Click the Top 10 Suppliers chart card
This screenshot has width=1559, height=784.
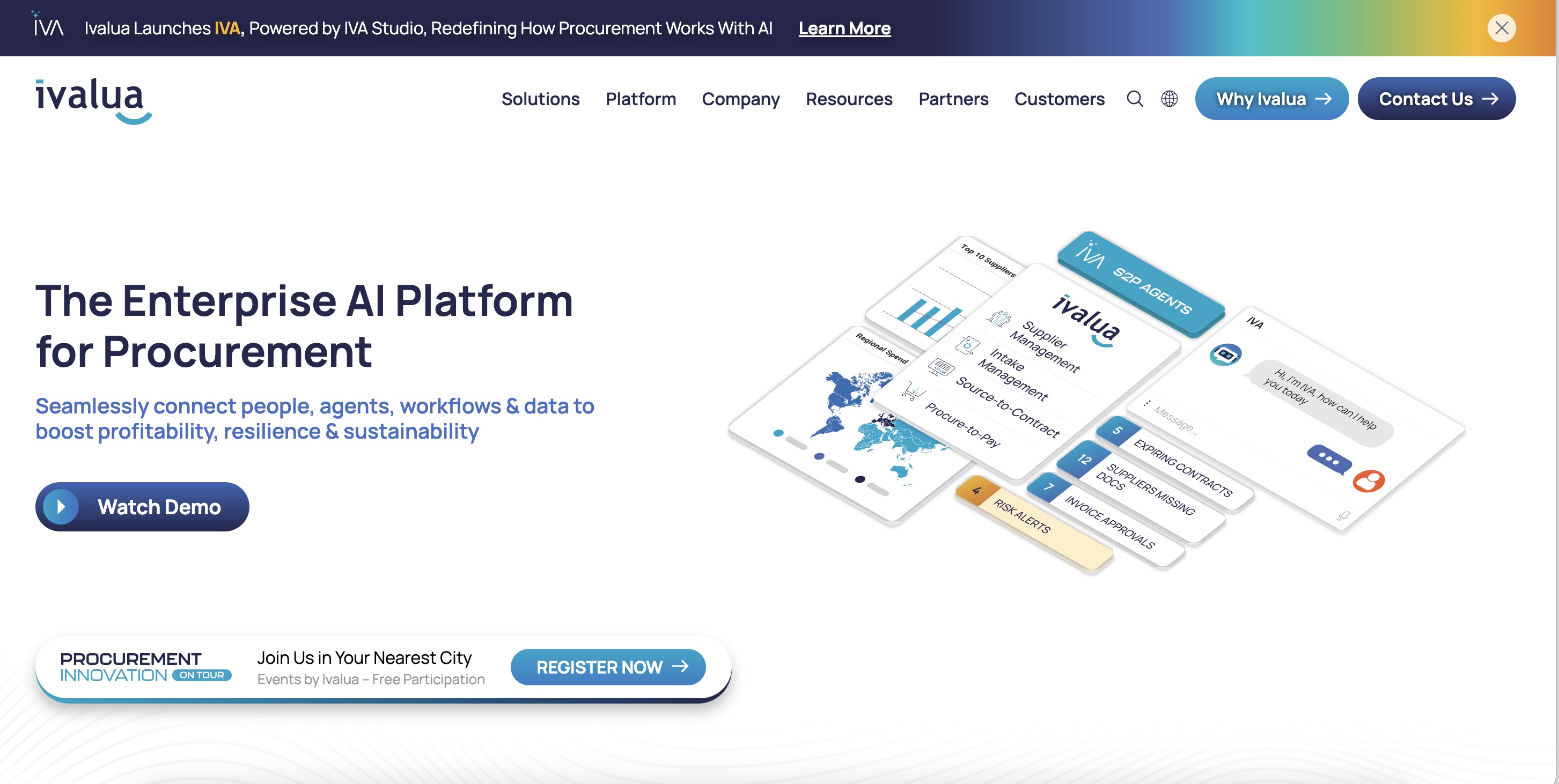coord(932,290)
